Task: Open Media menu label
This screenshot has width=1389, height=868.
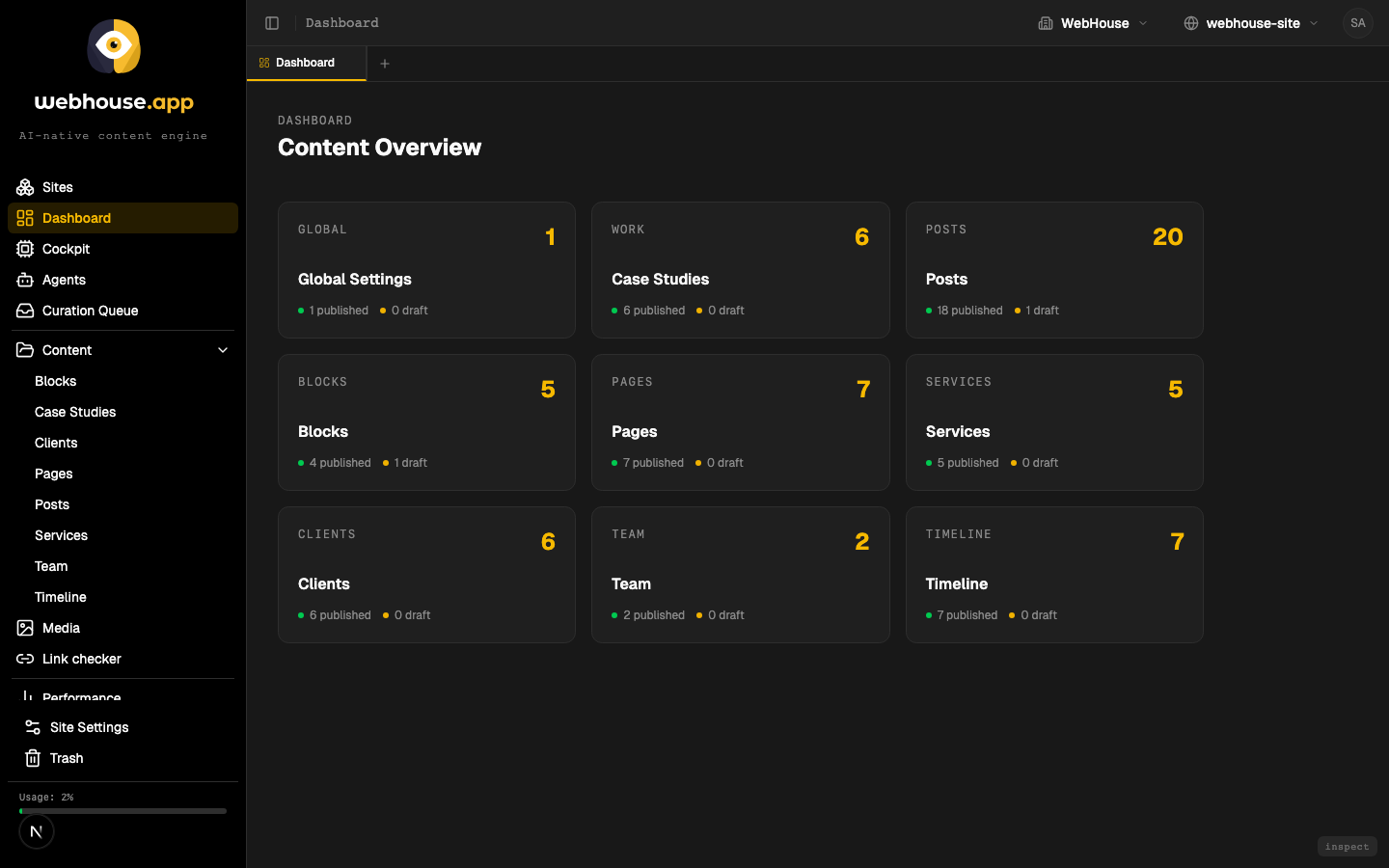Action: pyautogui.click(x=61, y=628)
